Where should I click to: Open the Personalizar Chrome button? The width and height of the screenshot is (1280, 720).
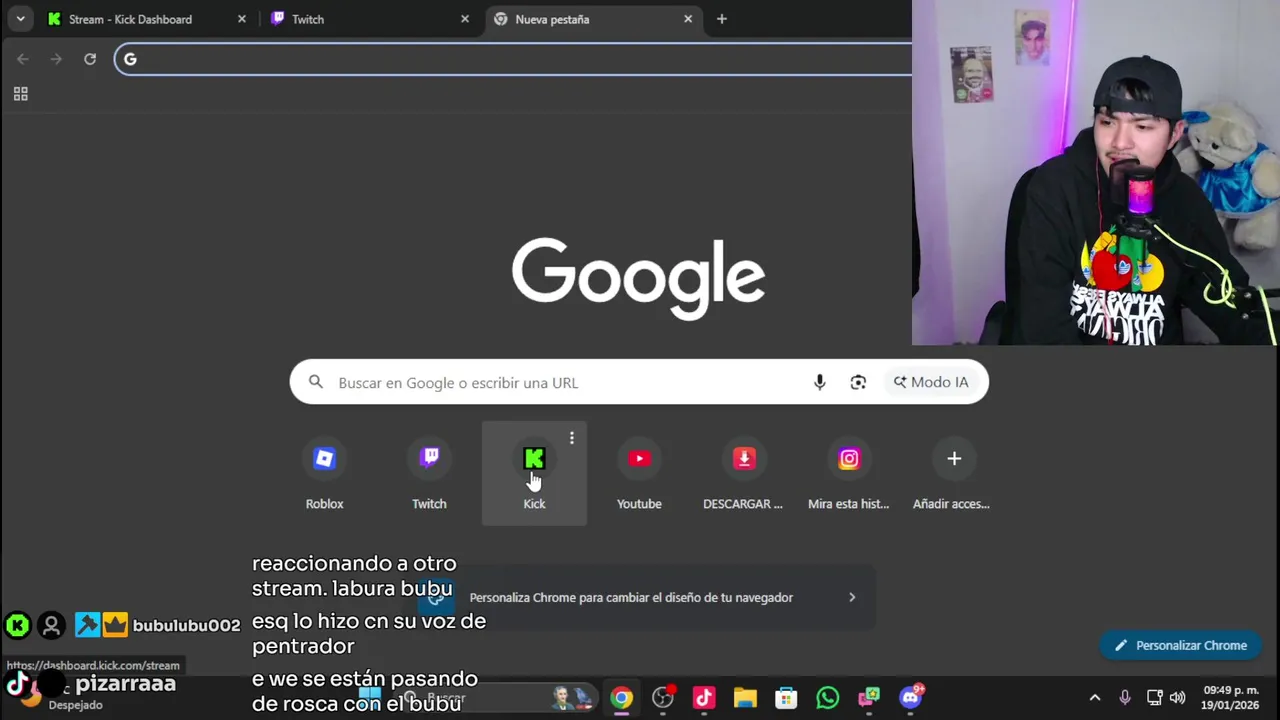pos(1180,645)
